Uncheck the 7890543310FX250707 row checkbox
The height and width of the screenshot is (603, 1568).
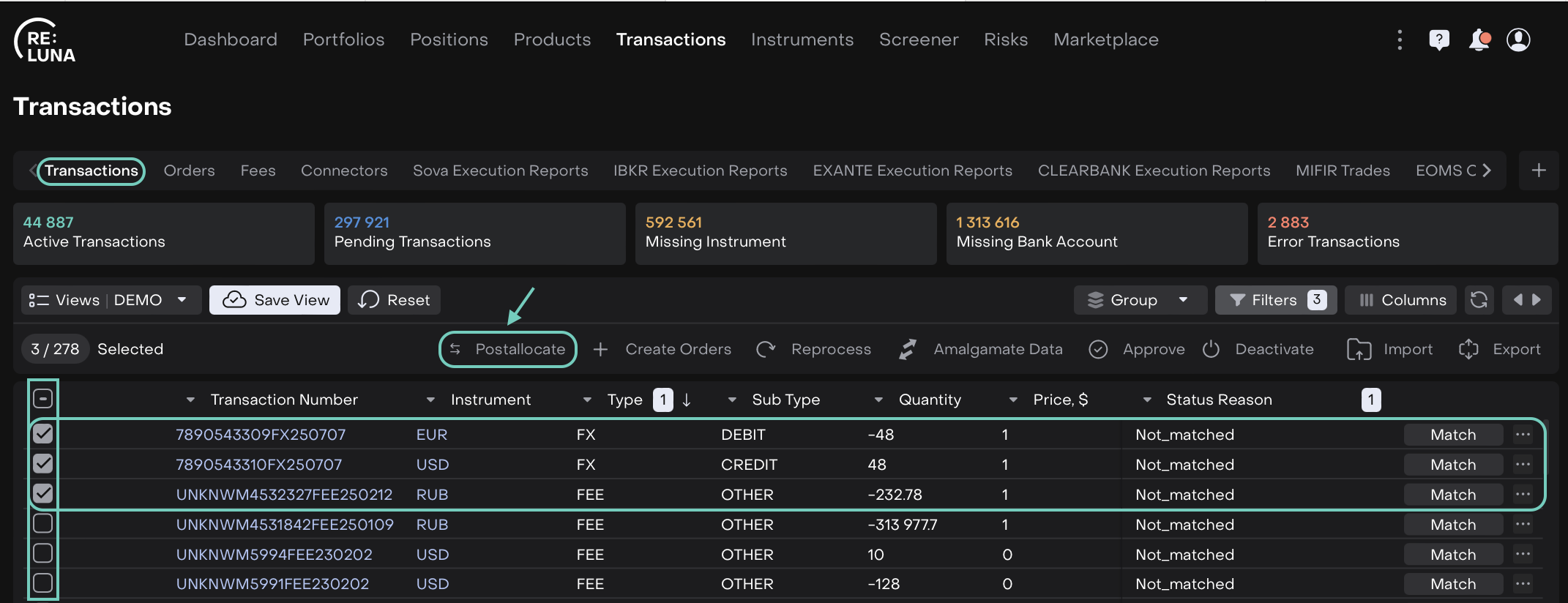click(43, 464)
